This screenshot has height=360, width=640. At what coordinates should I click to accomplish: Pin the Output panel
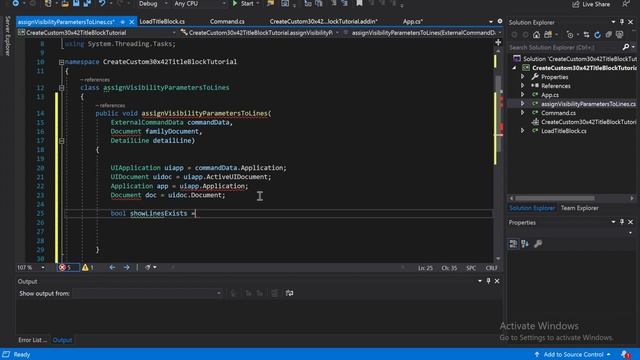488,281
